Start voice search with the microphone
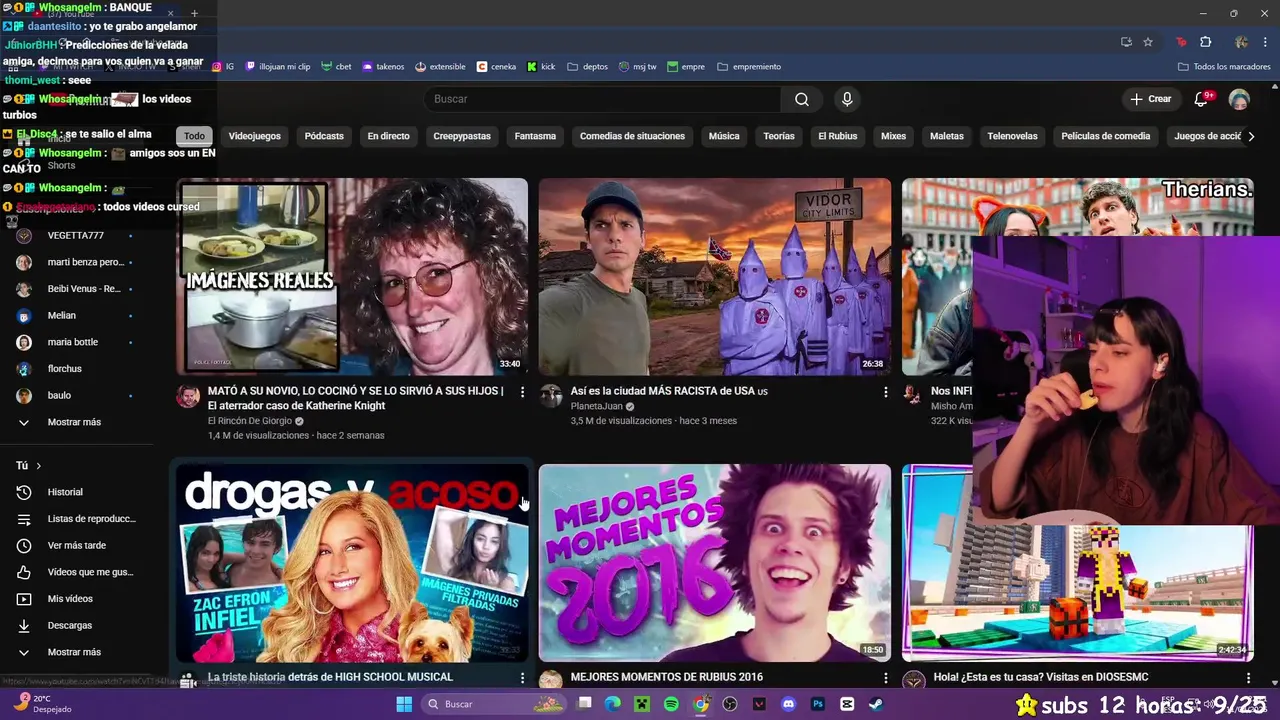Image resolution: width=1280 pixels, height=720 pixels. (x=847, y=99)
